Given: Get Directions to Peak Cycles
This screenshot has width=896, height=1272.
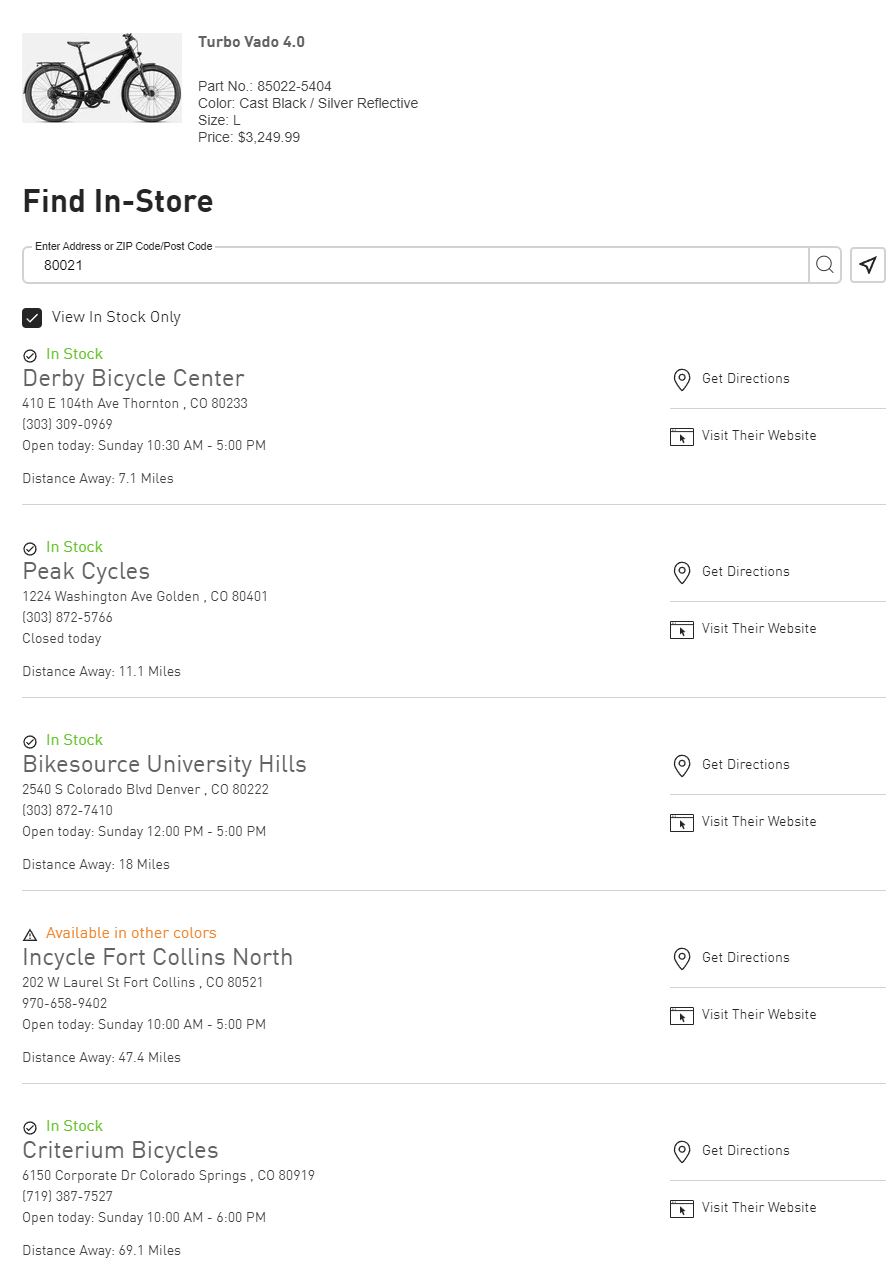Looking at the screenshot, I should (x=745, y=572).
